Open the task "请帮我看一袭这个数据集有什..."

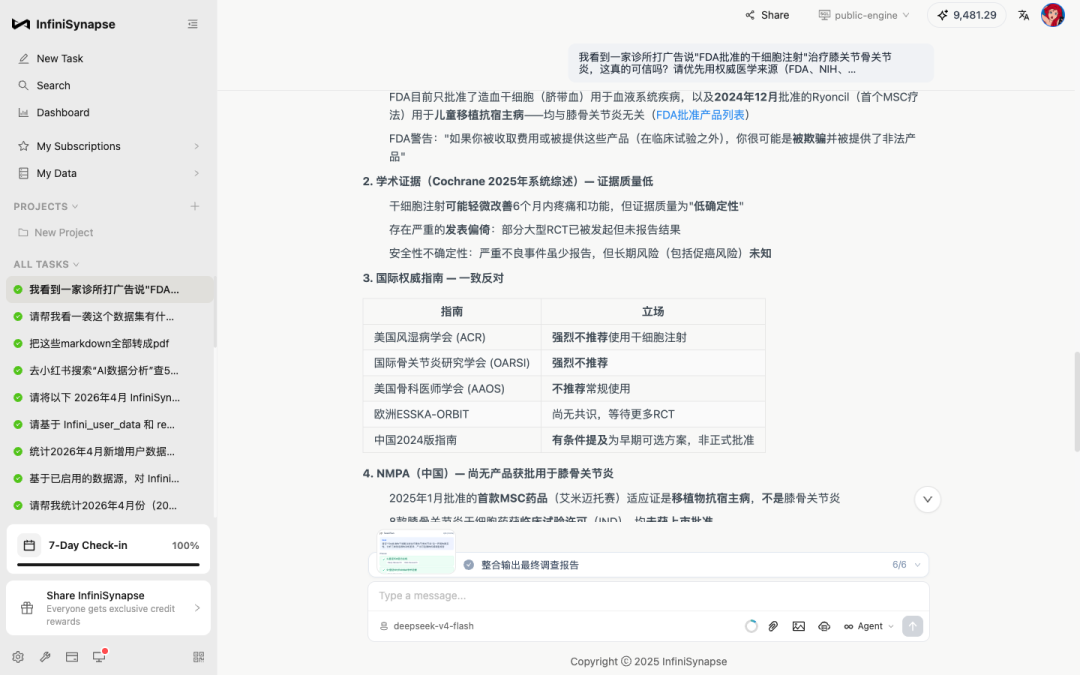110,316
